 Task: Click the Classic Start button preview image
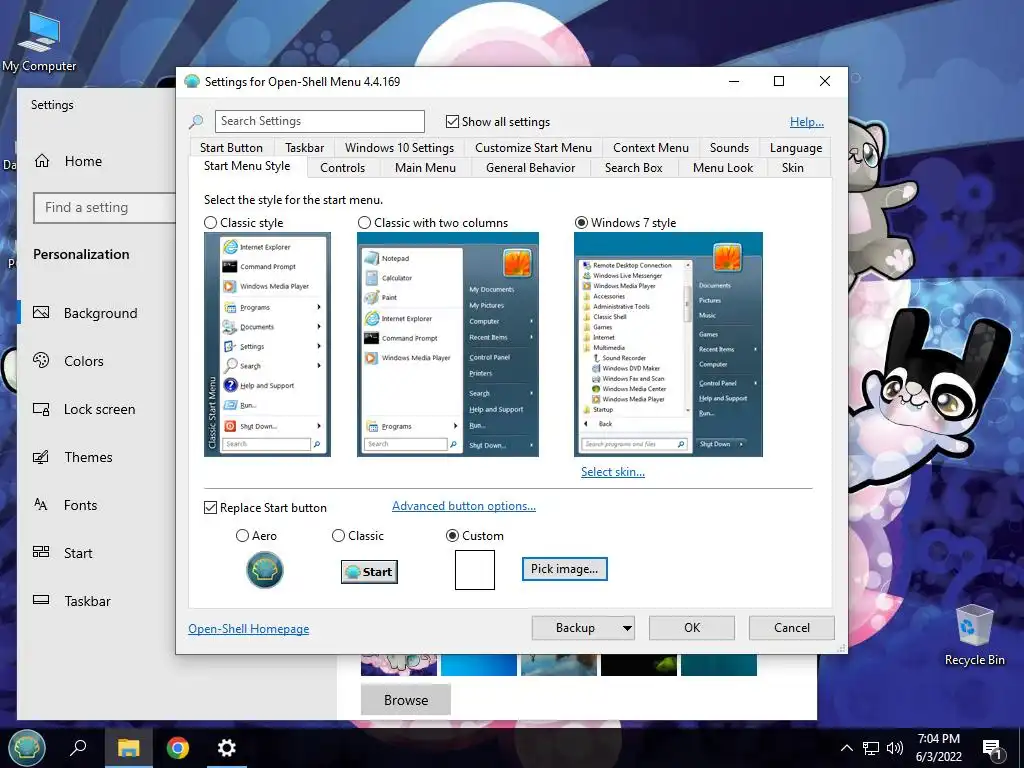click(x=370, y=571)
